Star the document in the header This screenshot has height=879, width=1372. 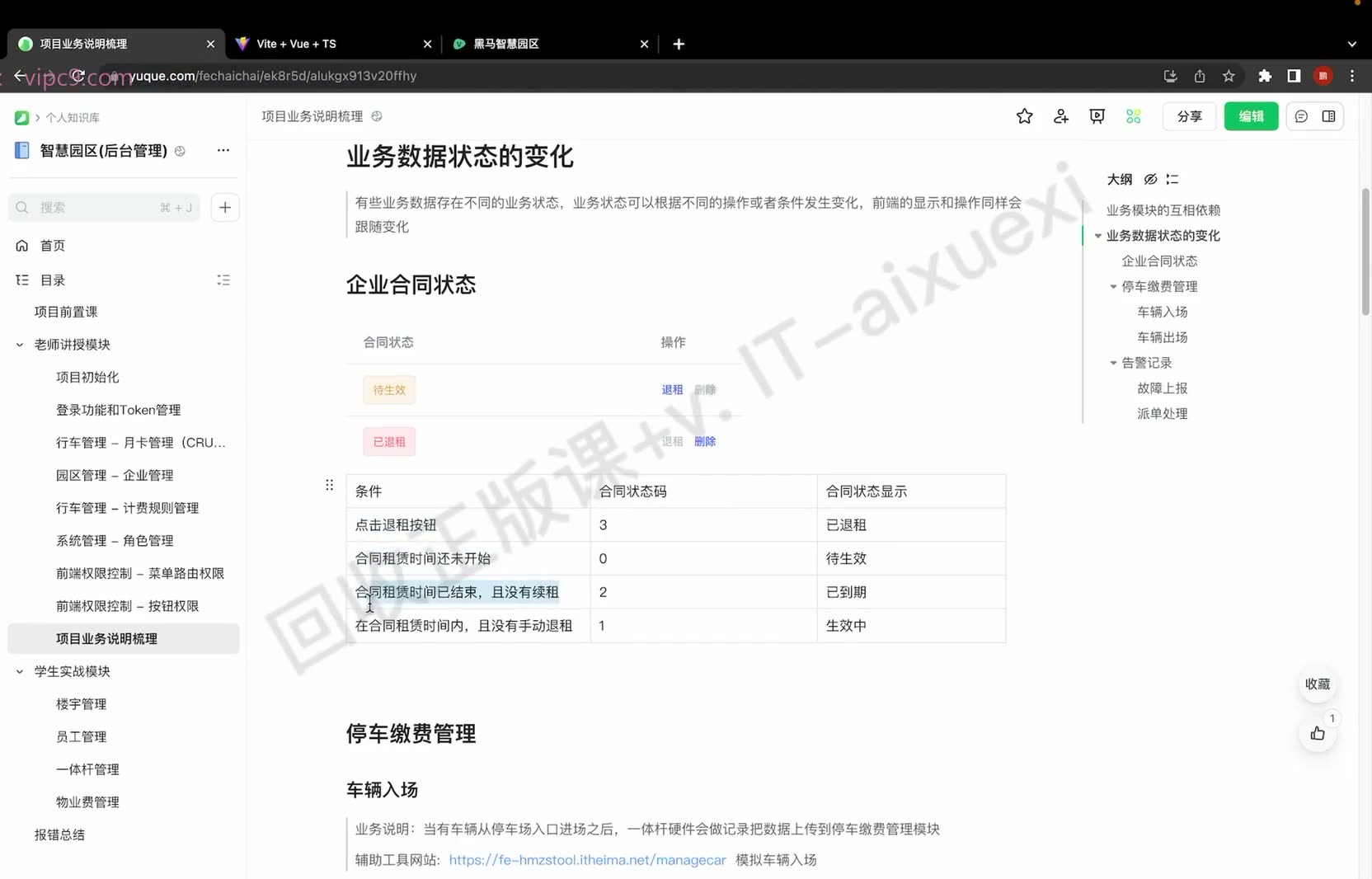tap(1024, 116)
